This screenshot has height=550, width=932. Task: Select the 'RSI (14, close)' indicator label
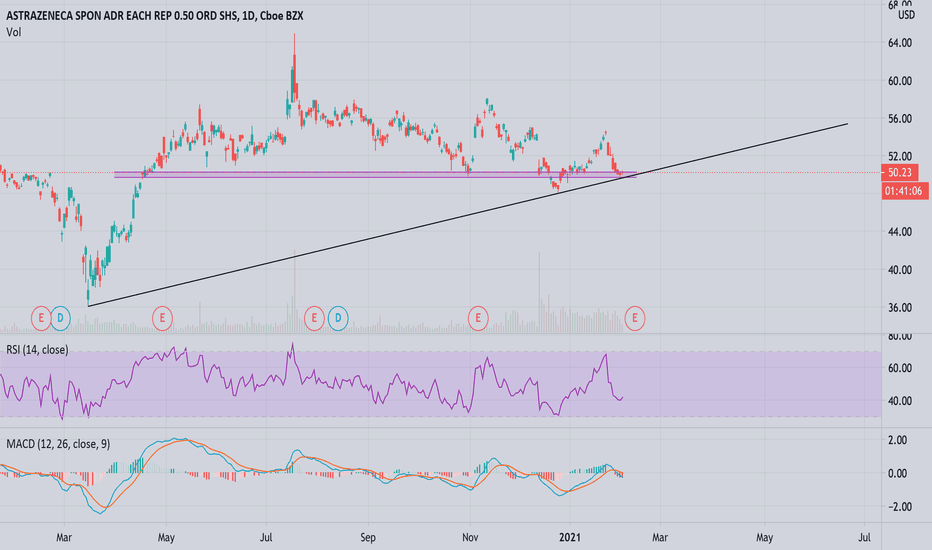point(37,350)
